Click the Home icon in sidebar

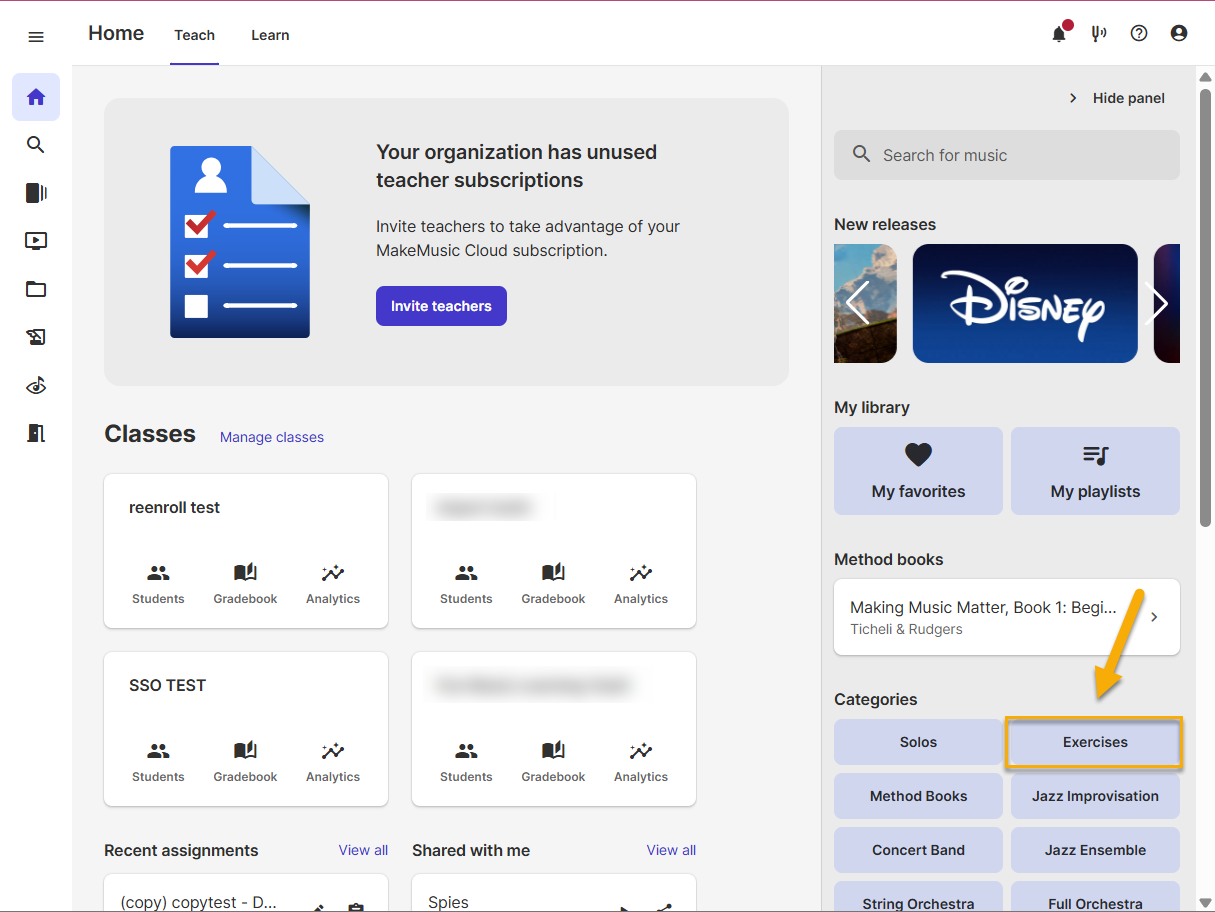pyautogui.click(x=36, y=97)
